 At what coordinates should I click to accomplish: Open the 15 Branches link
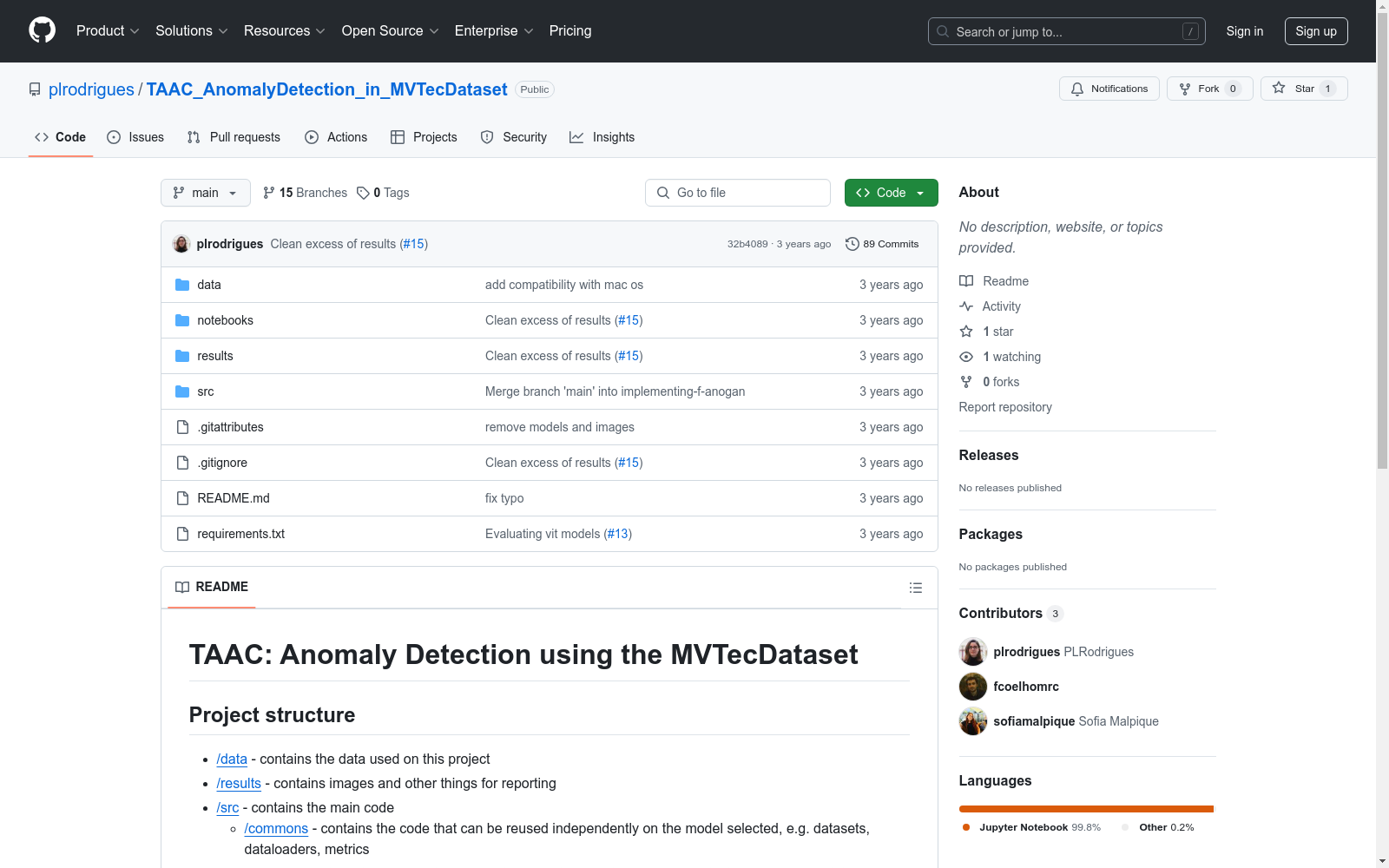click(305, 193)
